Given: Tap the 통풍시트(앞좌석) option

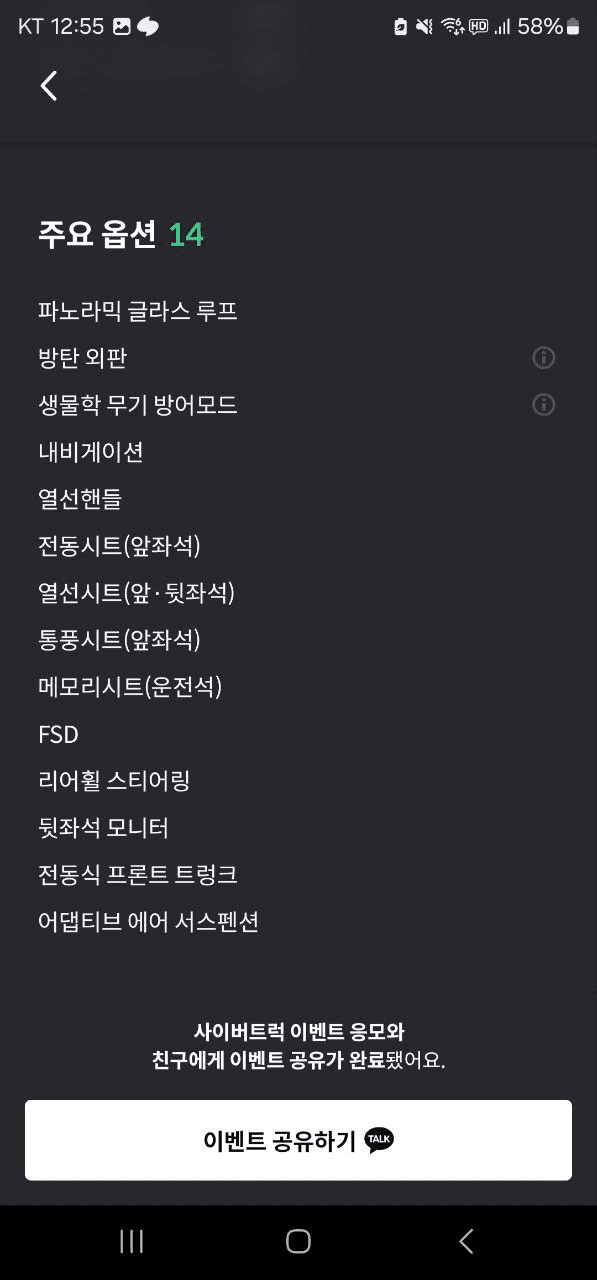Looking at the screenshot, I should coord(119,640).
